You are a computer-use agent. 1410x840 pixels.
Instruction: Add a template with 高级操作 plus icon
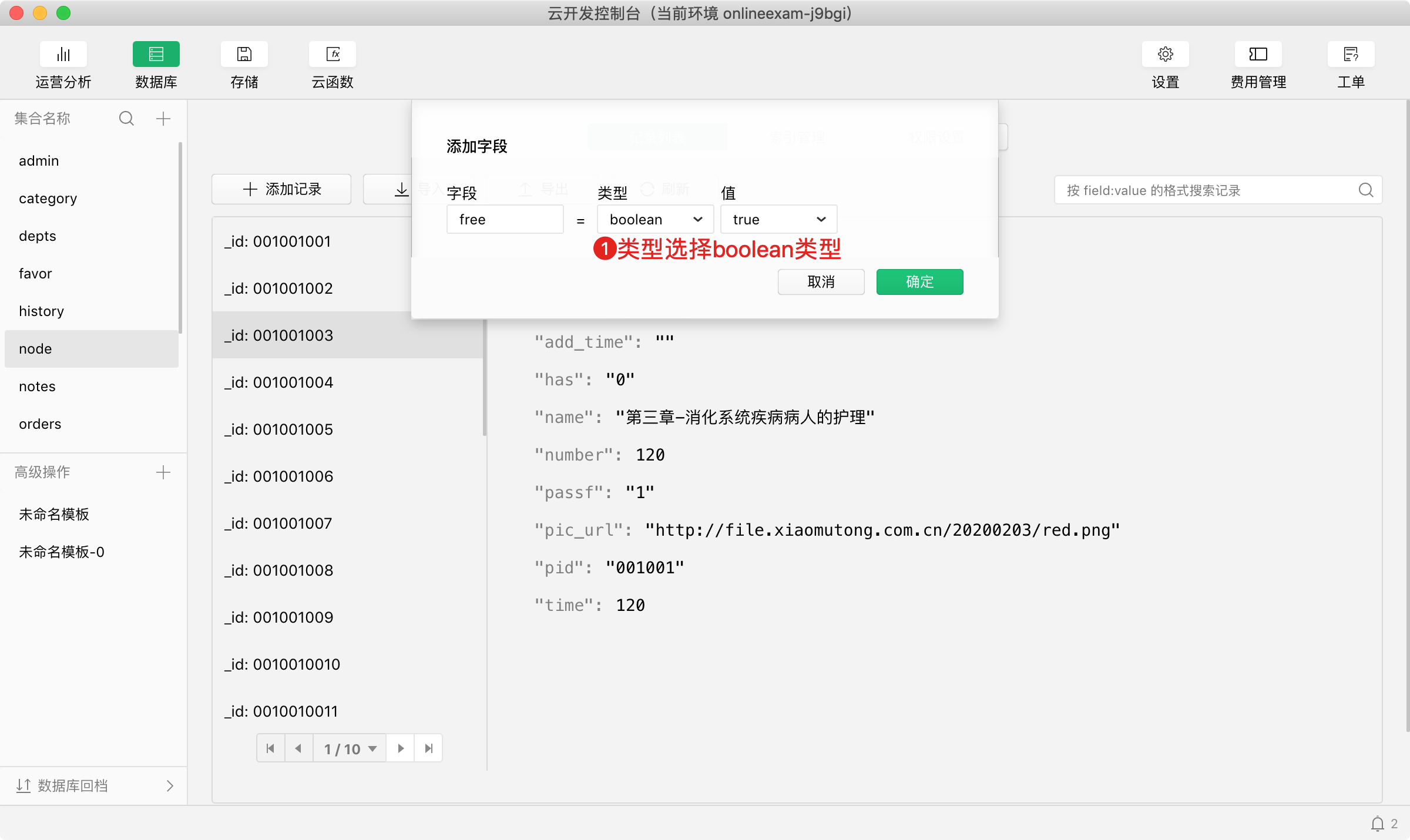point(163,472)
